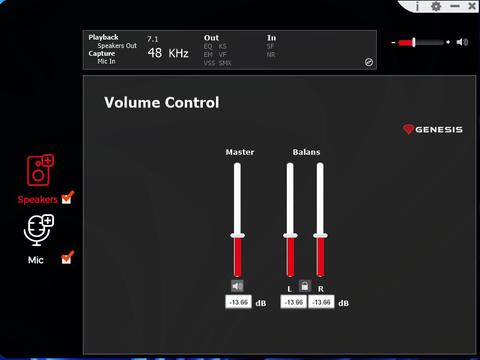Adjust the left balance slider handle
The width and height of the screenshot is (480, 360).
[x=290, y=236]
